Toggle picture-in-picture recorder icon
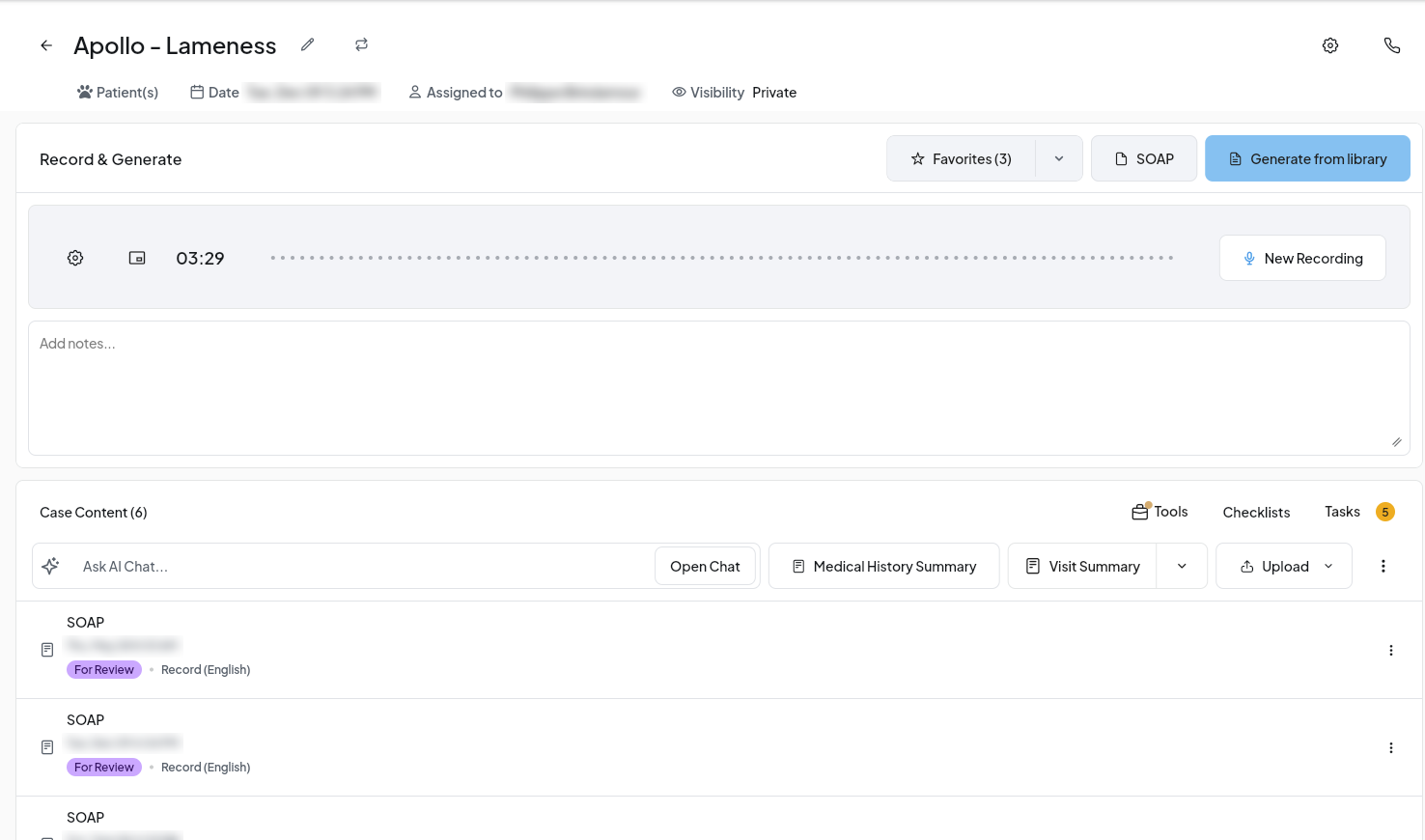 pos(137,258)
